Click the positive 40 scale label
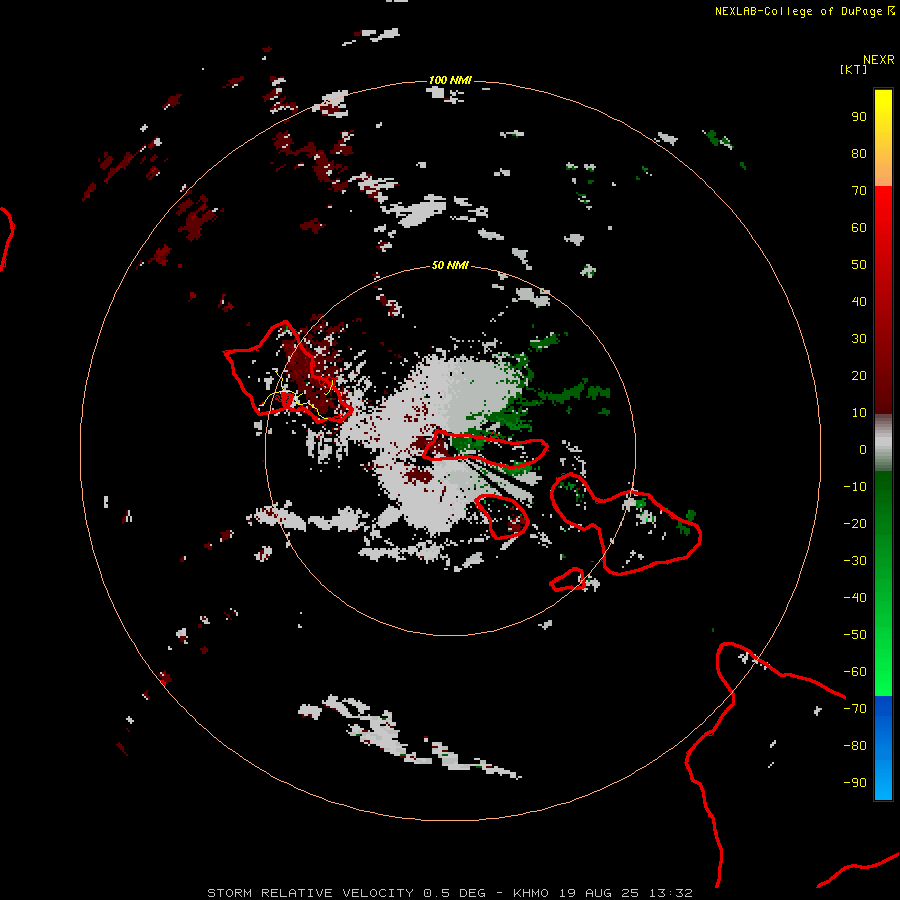This screenshot has height=900, width=900. (x=859, y=302)
